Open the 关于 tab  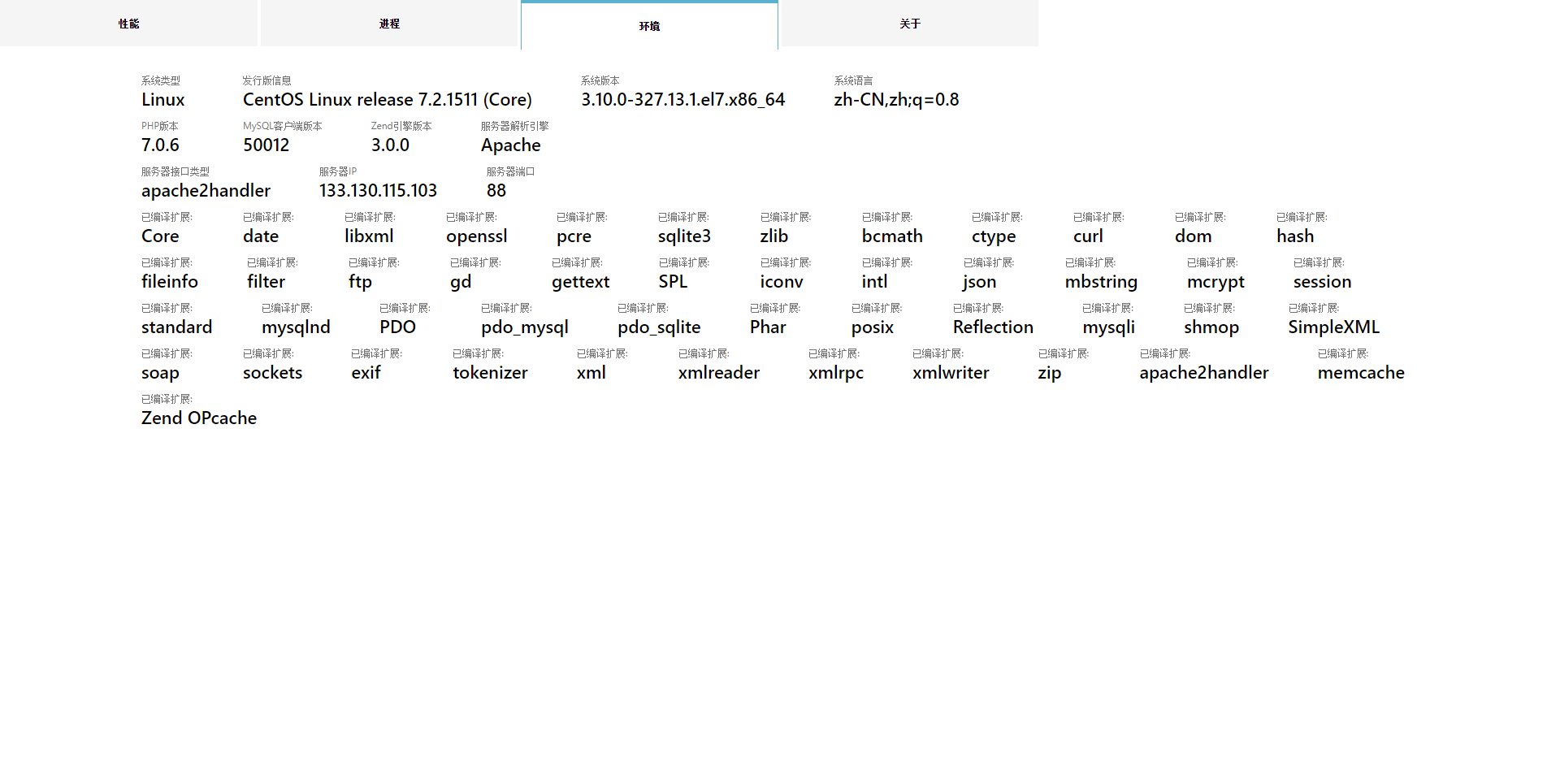910,24
